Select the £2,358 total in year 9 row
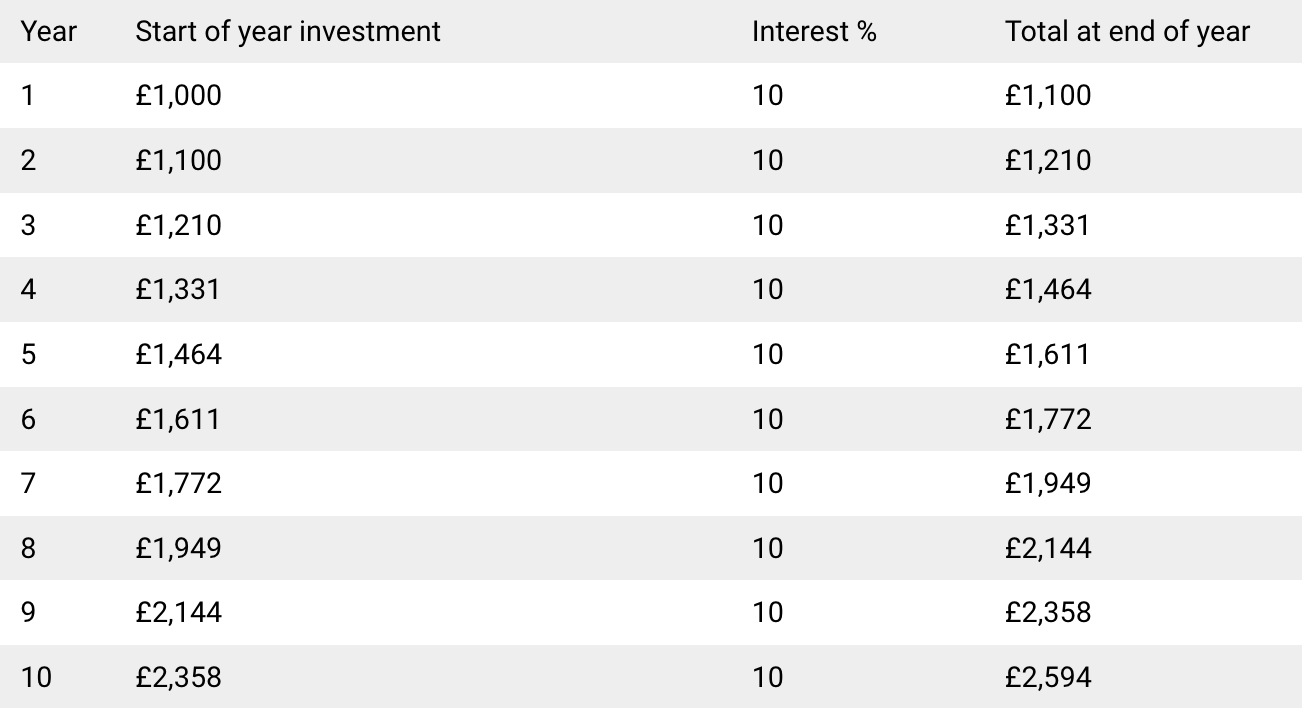1302x708 pixels. (x=1048, y=613)
